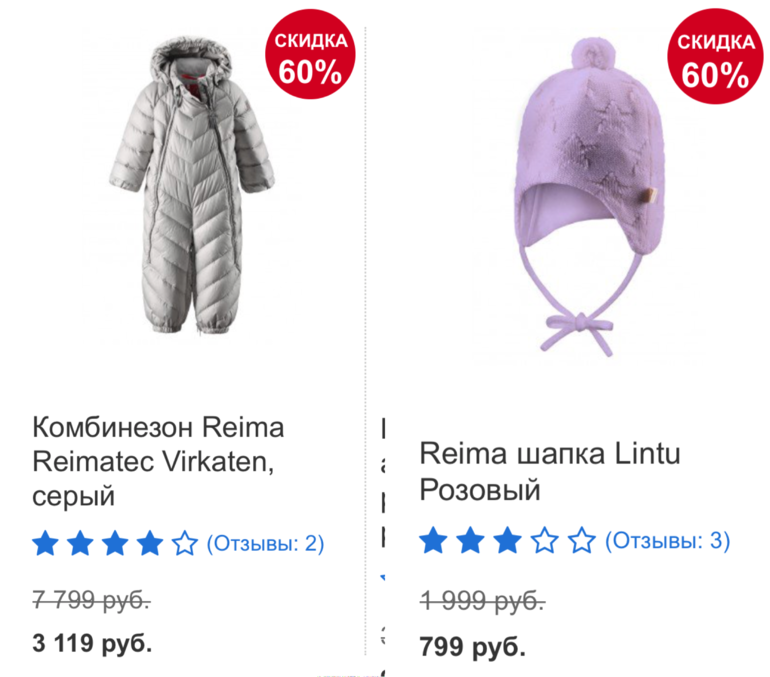Click the 60% discount badge on the overall

coord(310,57)
